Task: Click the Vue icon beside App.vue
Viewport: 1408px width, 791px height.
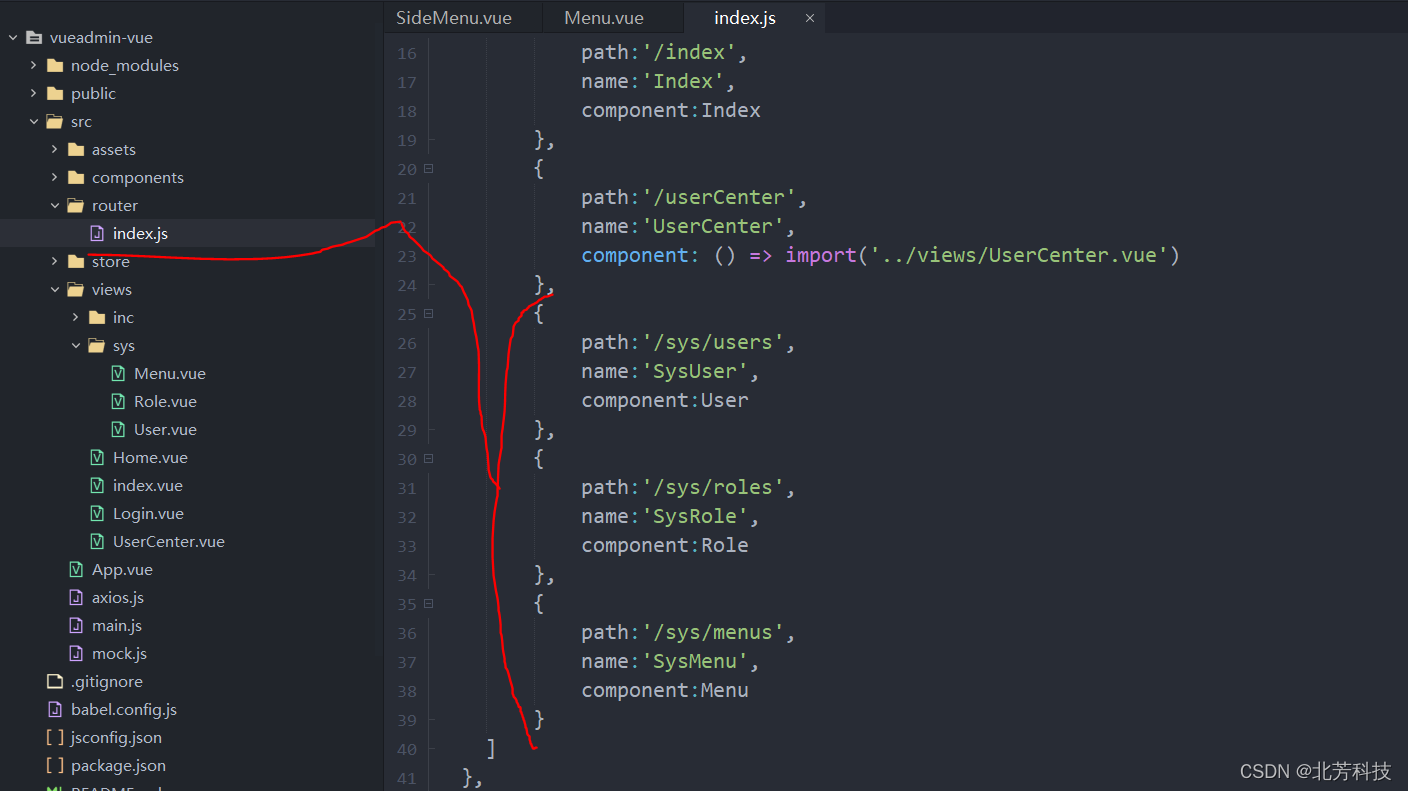Action: pyautogui.click(x=76, y=570)
